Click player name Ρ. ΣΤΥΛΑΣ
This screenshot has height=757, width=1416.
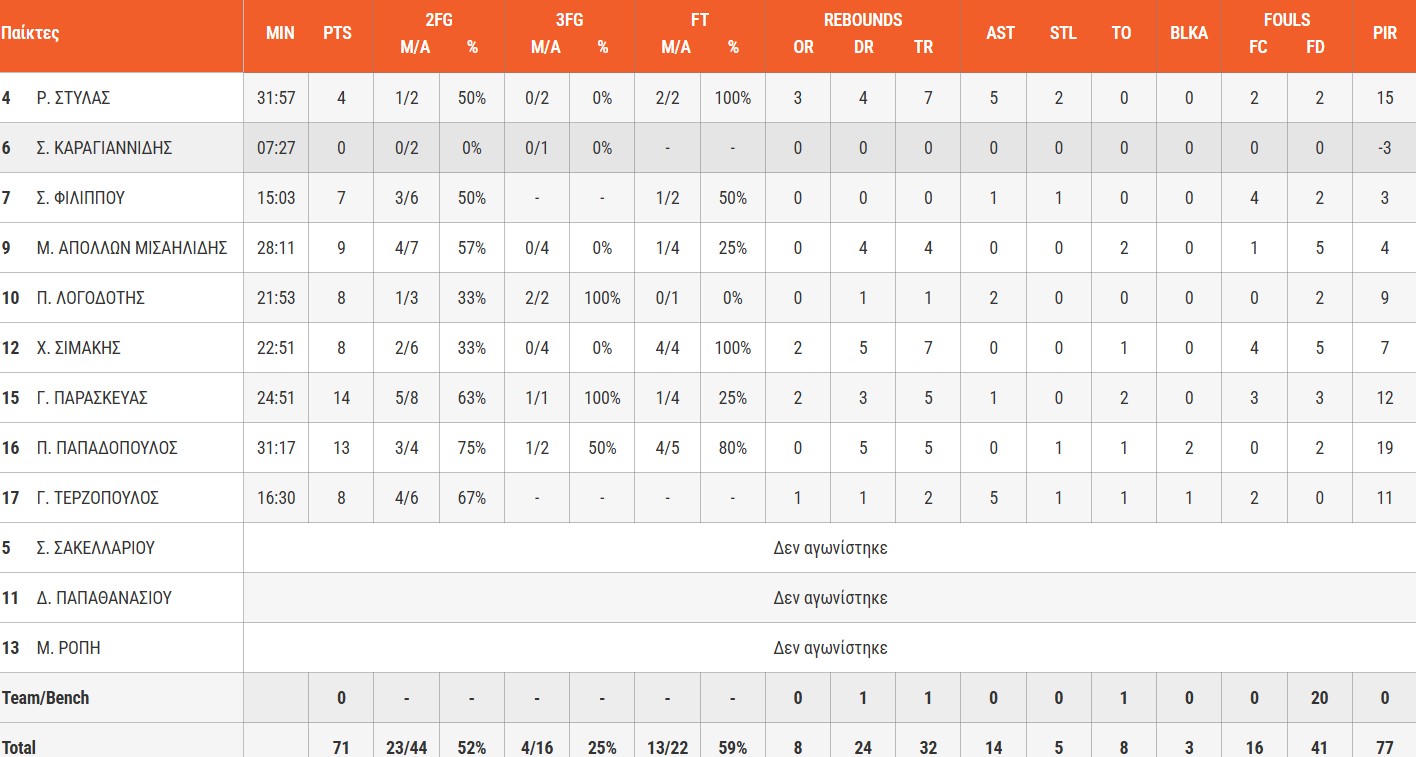(73, 98)
